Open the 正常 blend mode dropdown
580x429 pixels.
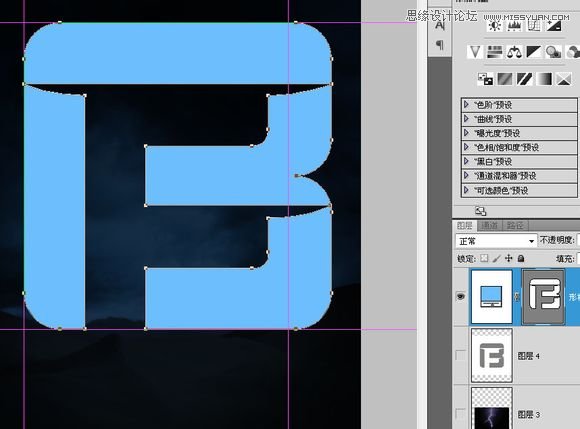[496, 241]
